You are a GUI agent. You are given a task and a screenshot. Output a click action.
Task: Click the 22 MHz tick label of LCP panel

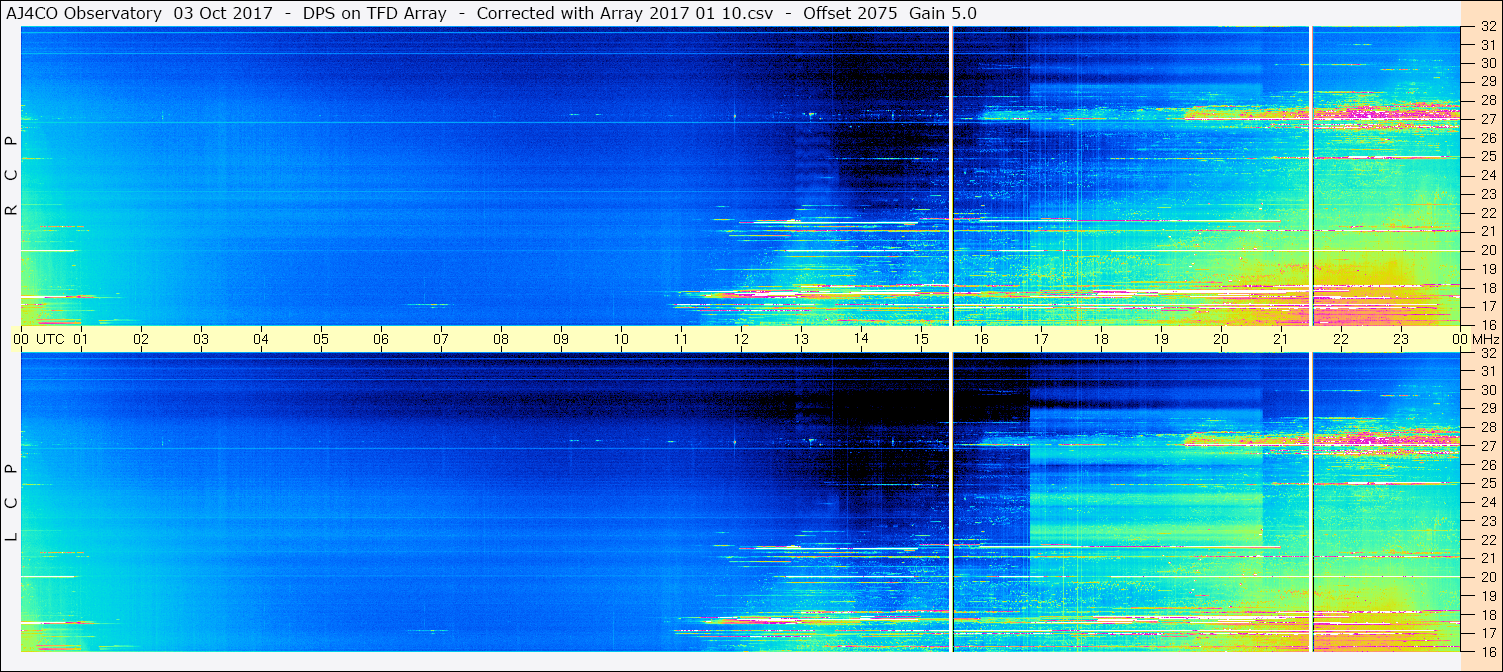[1487, 540]
